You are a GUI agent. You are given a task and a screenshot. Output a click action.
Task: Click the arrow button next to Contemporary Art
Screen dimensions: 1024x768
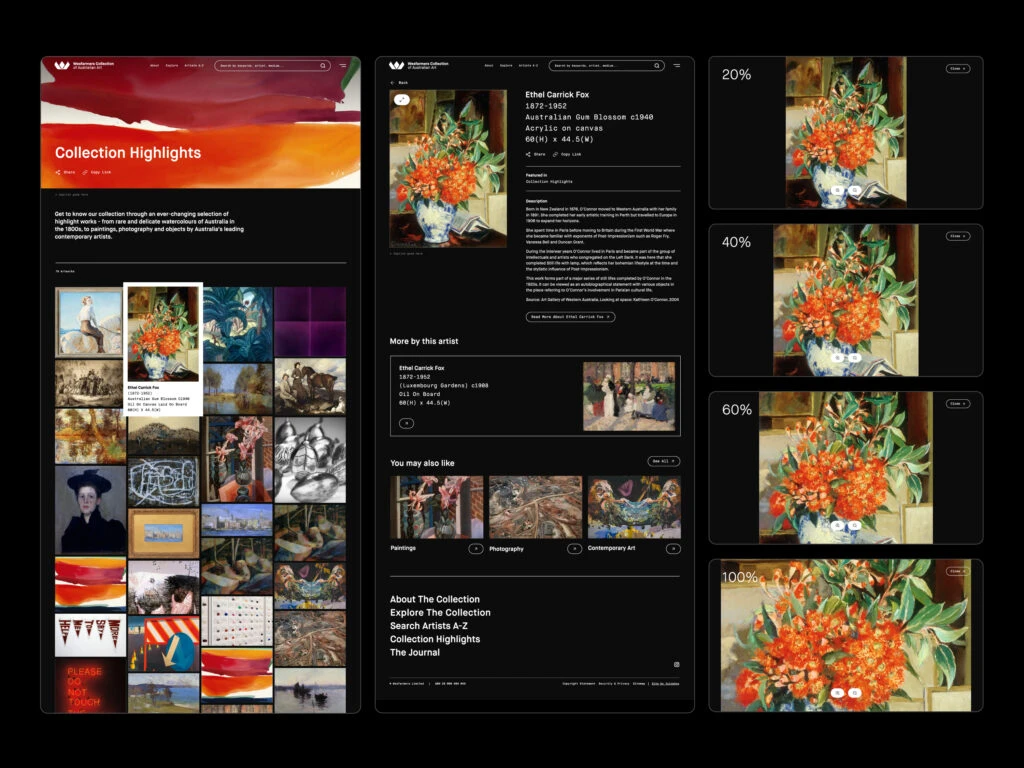tap(674, 549)
